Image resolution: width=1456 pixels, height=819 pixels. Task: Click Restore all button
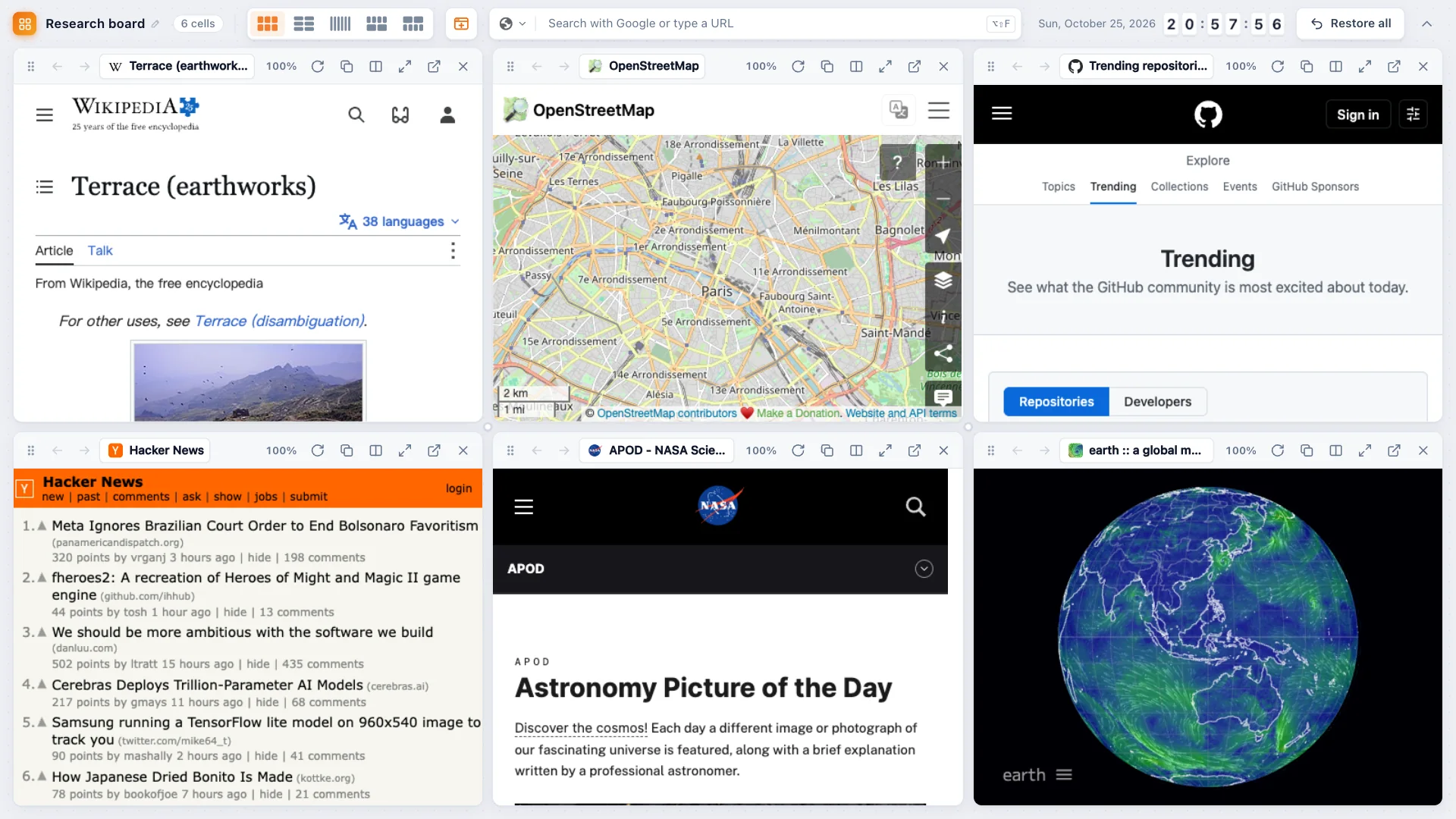[1351, 24]
